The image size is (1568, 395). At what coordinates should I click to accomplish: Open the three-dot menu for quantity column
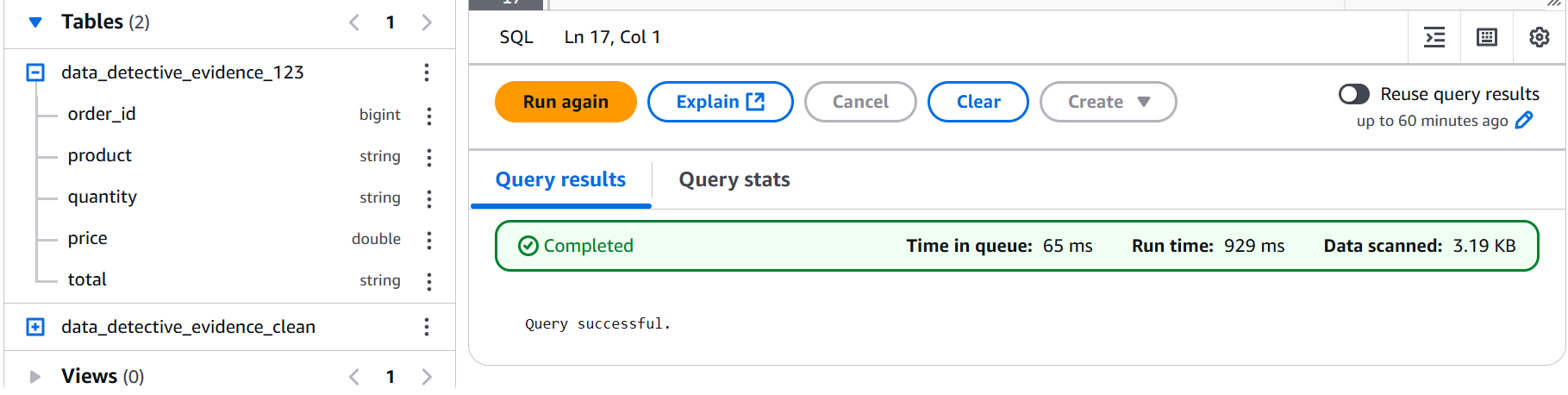click(x=429, y=197)
